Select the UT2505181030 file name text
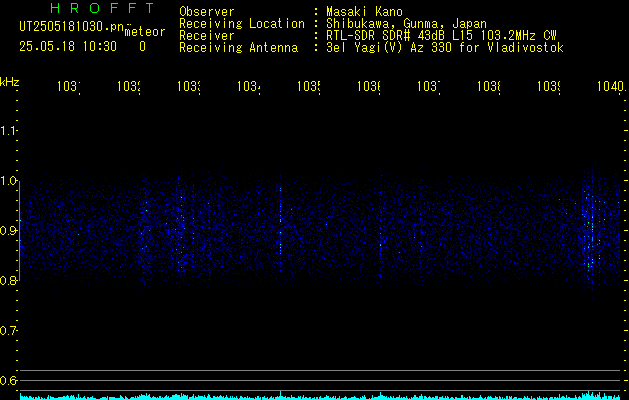This screenshot has height=400, width=629. click(71, 26)
